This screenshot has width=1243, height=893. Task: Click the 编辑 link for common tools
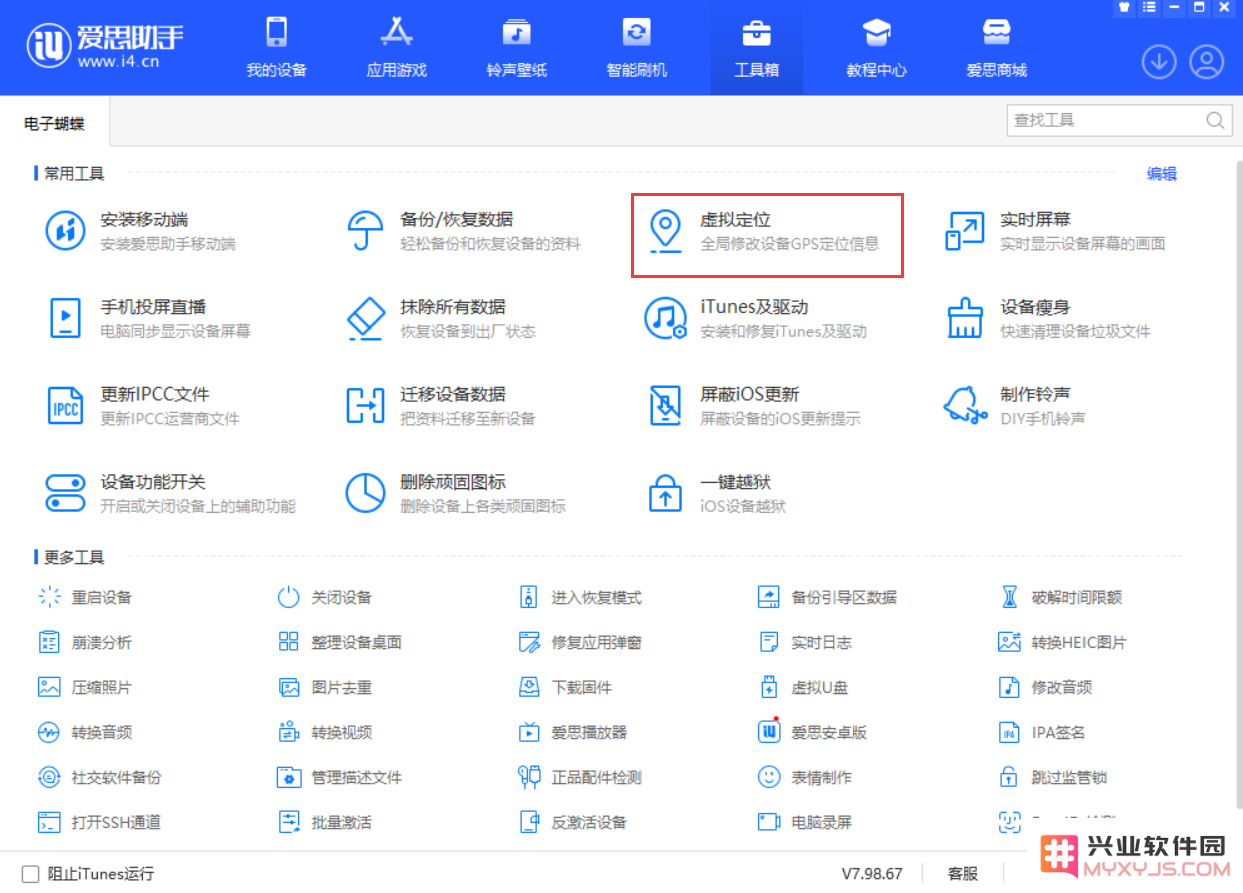click(x=1162, y=174)
